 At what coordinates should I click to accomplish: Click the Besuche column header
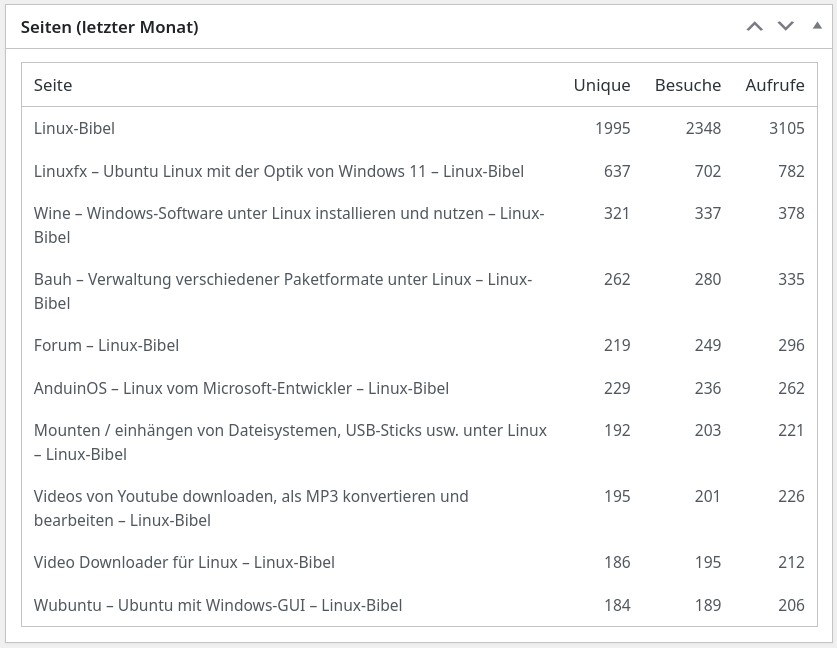pyautogui.click(x=688, y=85)
